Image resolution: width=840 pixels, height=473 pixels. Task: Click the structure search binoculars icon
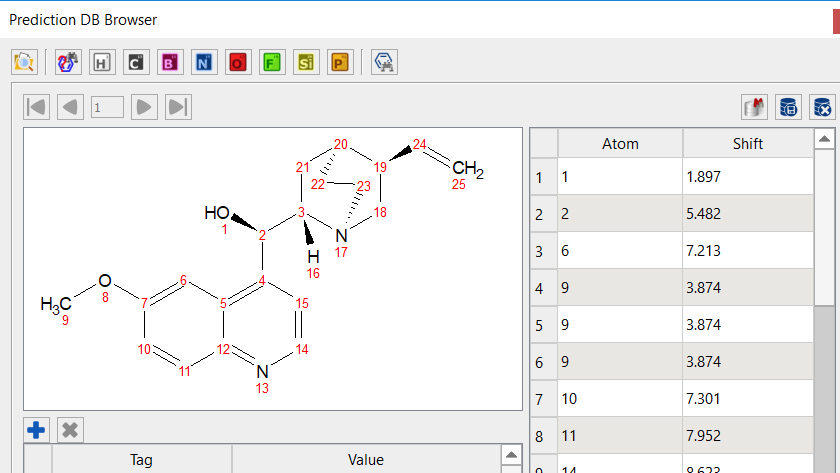(68, 62)
